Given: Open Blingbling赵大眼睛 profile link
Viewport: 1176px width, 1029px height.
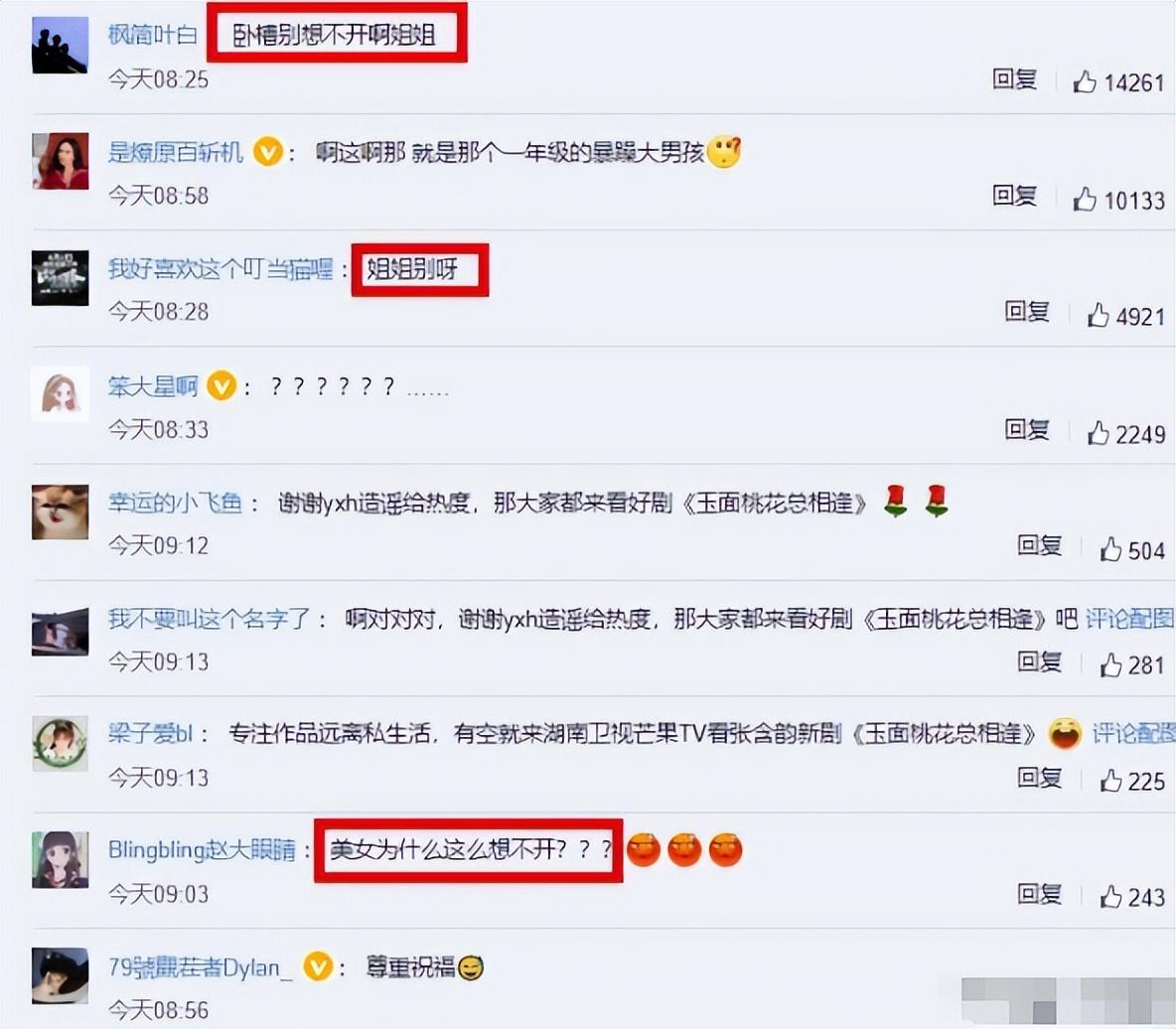Looking at the screenshot, I should [x=202, y=850].
